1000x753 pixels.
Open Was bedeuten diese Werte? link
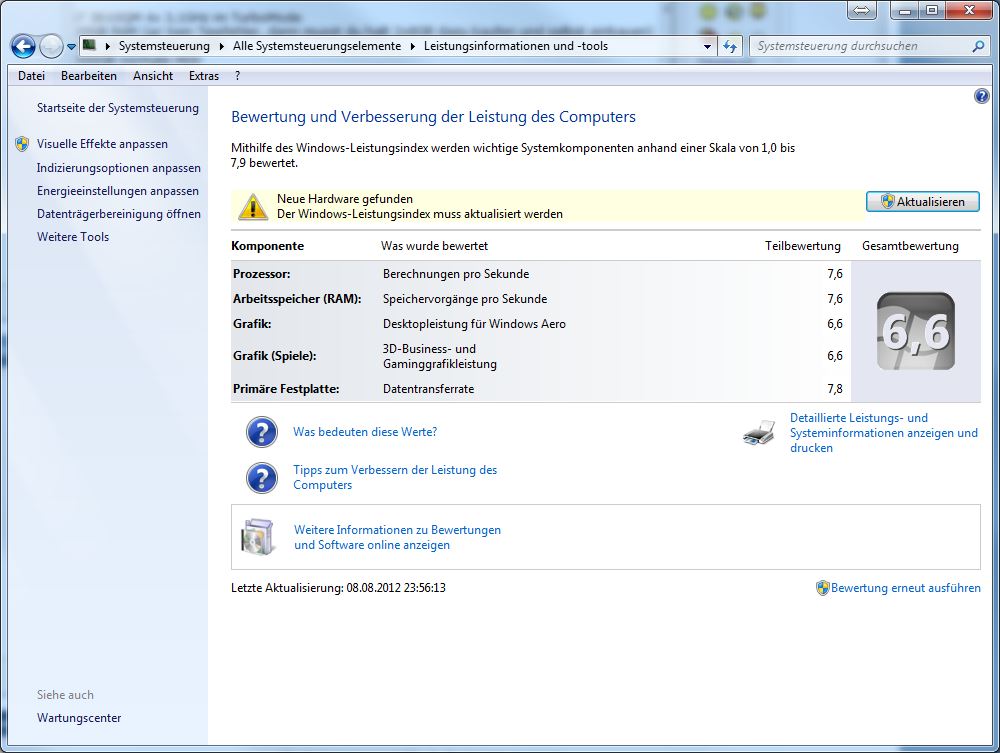[365, 432]
